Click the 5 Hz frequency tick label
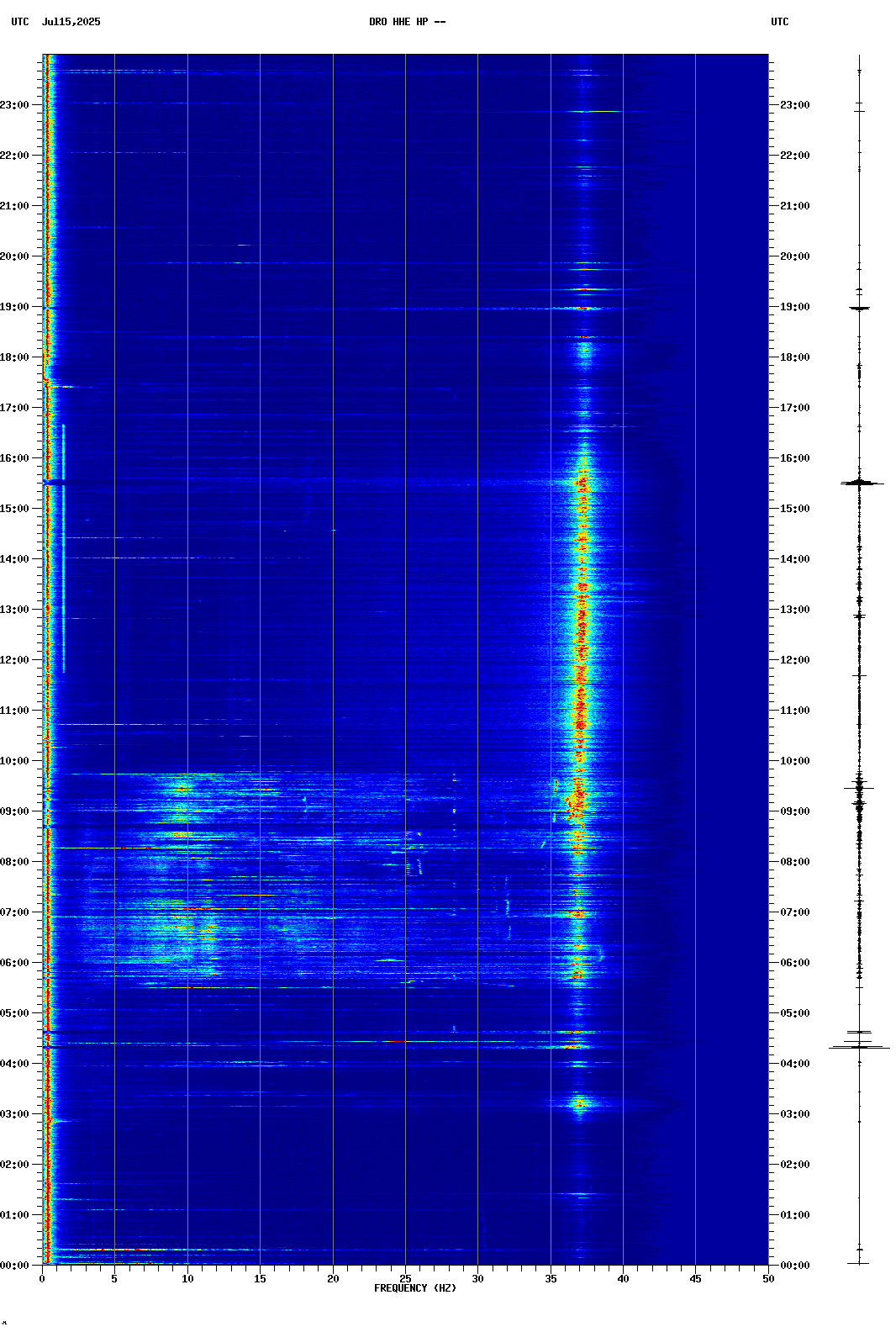Screen dimensions: 896x1332 click(x=114, y=1279)
